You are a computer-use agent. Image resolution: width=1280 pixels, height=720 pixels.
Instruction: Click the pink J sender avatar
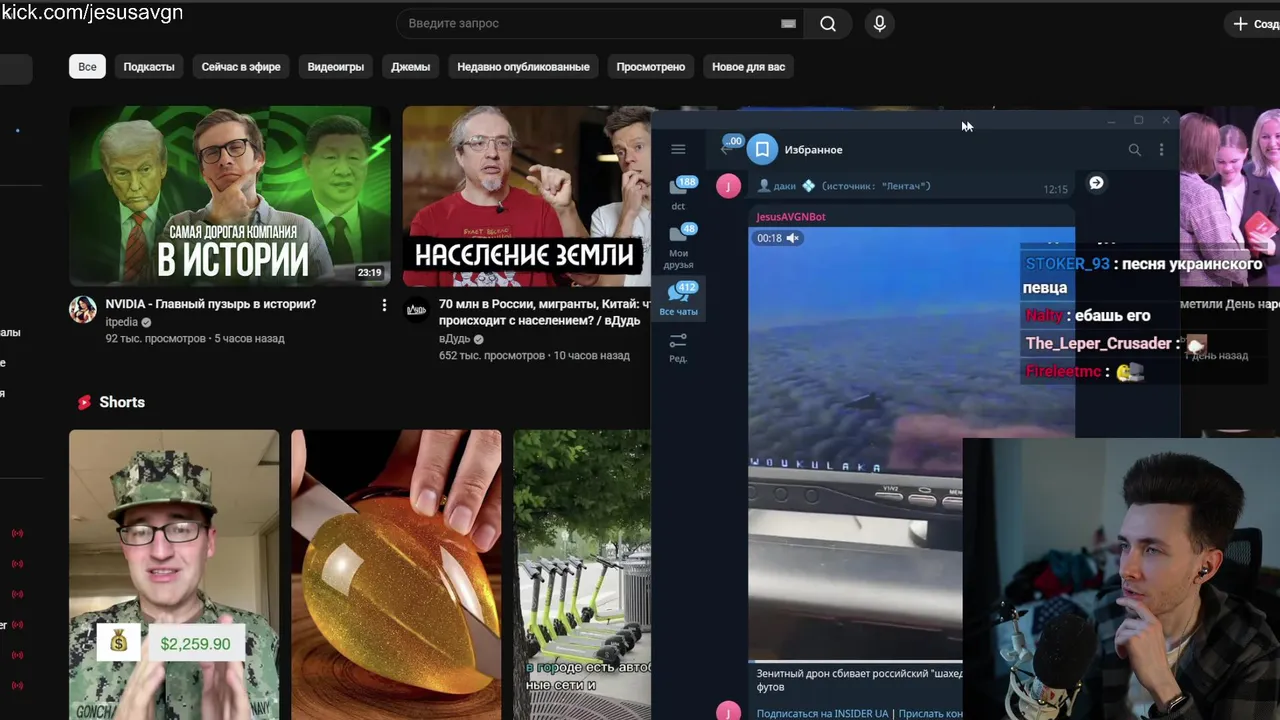coord(729,185)
